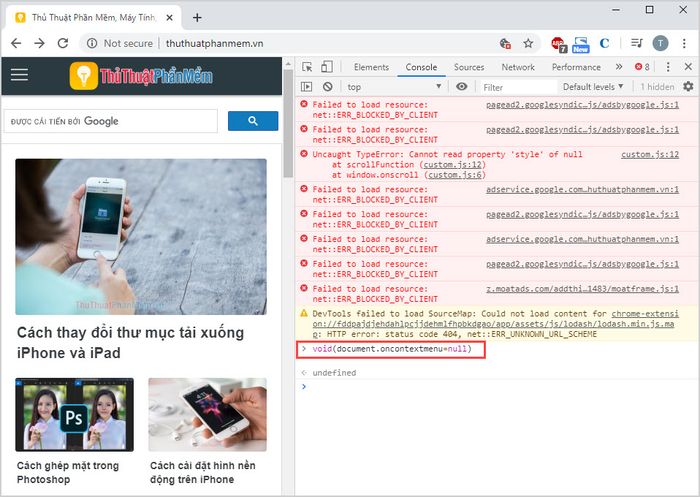700x497 pixels.
Task: Open the media control playlist icon
Action: point(637,43)
